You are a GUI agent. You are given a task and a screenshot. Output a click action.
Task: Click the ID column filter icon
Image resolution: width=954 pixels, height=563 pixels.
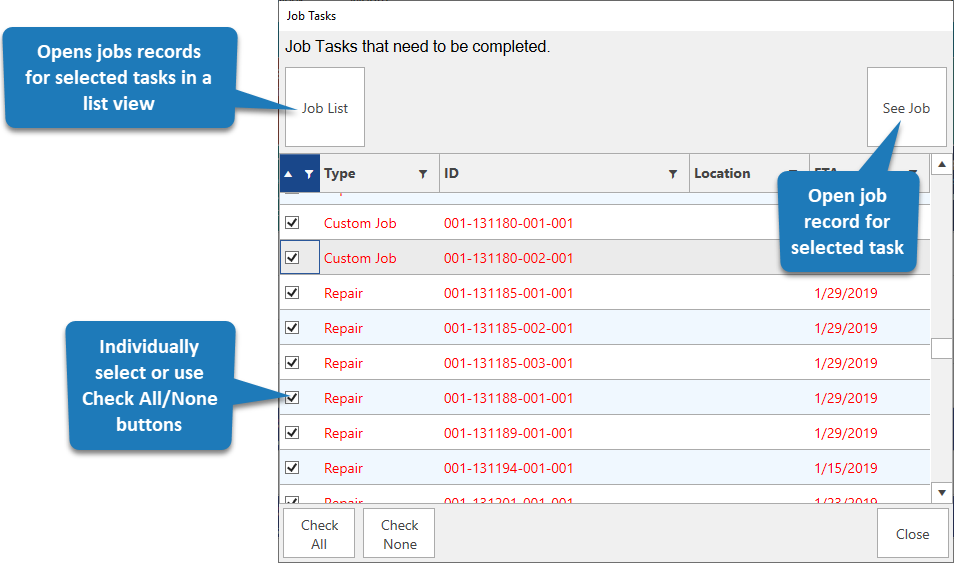tap(672, 174)
